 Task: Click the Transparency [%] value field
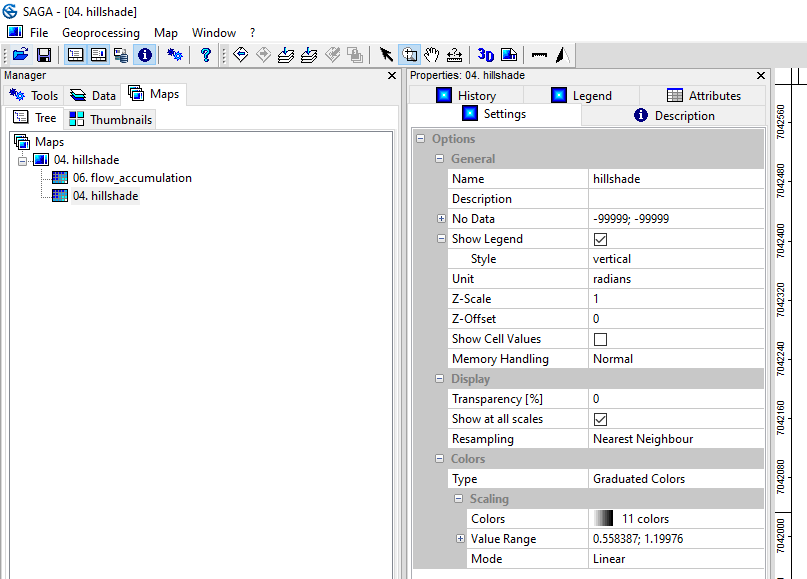676,399
